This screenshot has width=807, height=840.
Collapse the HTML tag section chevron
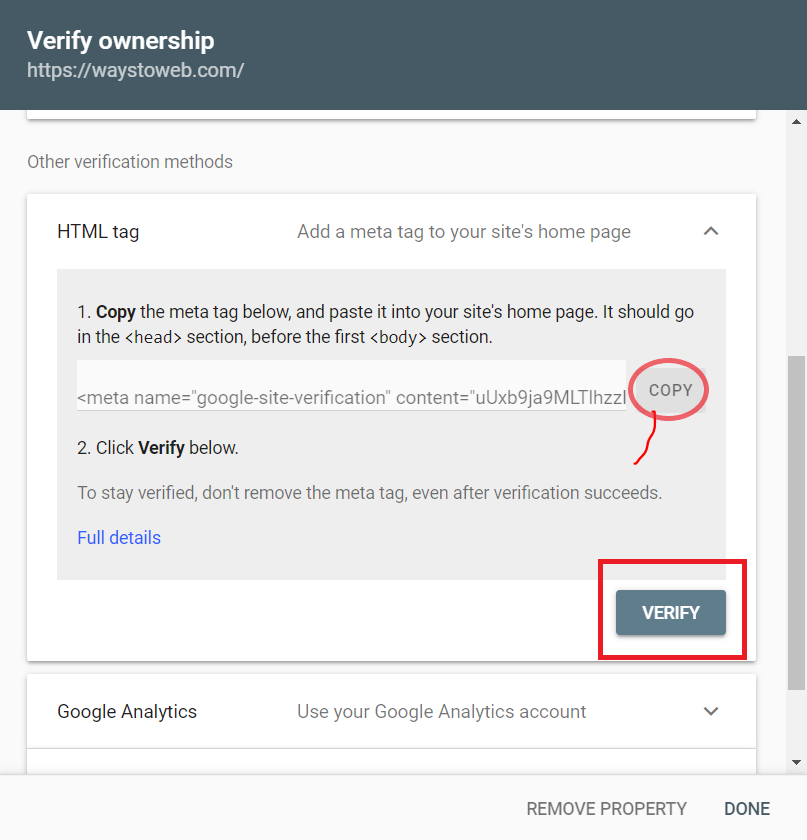pos(711,231)
